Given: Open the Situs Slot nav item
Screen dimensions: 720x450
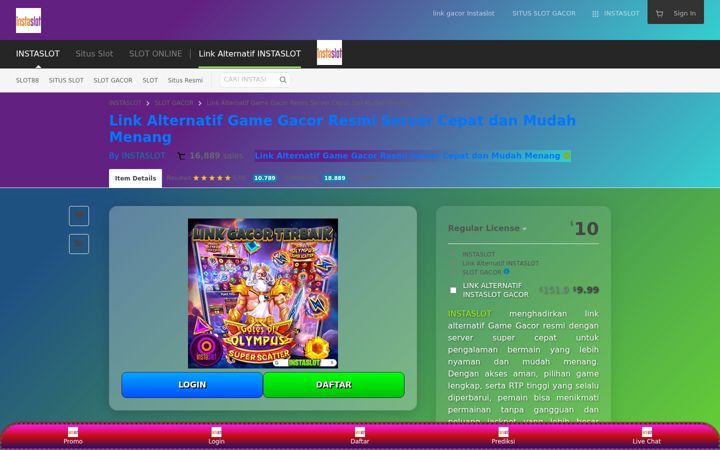Looking at the screenshot, I should click(x=94, y=54).
